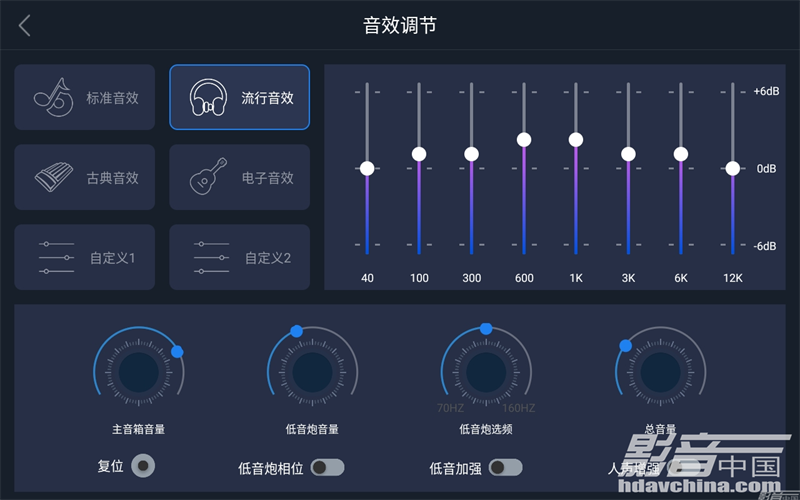
Task: Toggle the 人声增强 switch
Action: pyautogui.click(x=685, y=467)
